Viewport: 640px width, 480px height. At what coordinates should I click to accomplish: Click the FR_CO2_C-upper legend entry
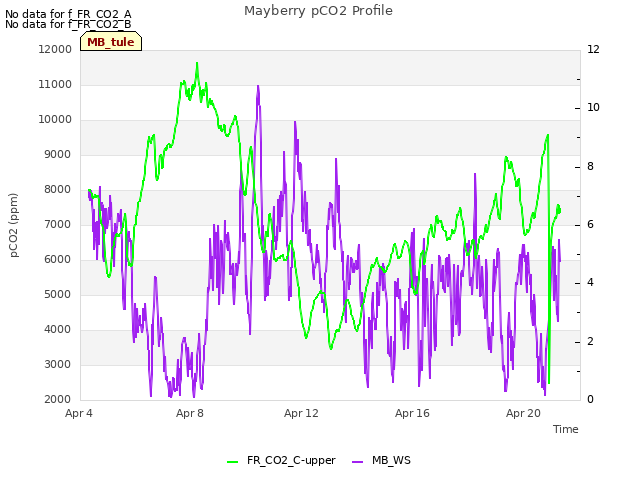pos(281,460)
